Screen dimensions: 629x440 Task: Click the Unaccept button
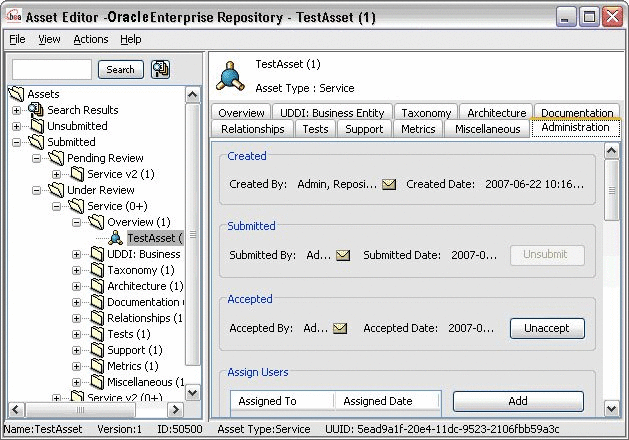547,328
